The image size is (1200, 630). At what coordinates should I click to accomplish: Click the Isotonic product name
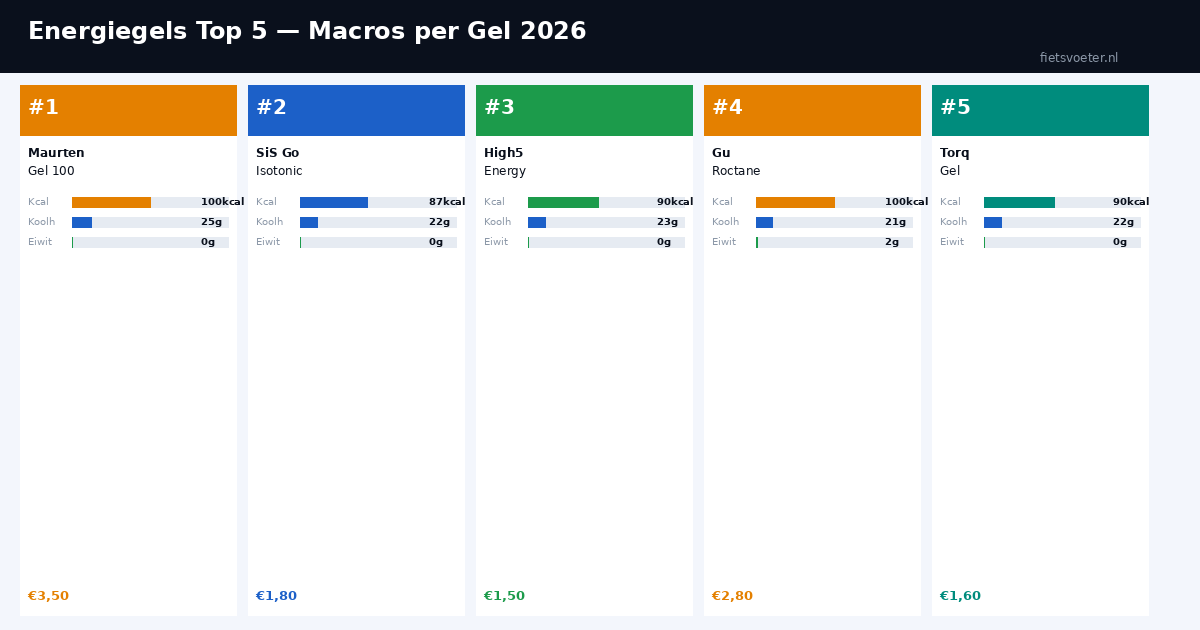tap(279, 171)
